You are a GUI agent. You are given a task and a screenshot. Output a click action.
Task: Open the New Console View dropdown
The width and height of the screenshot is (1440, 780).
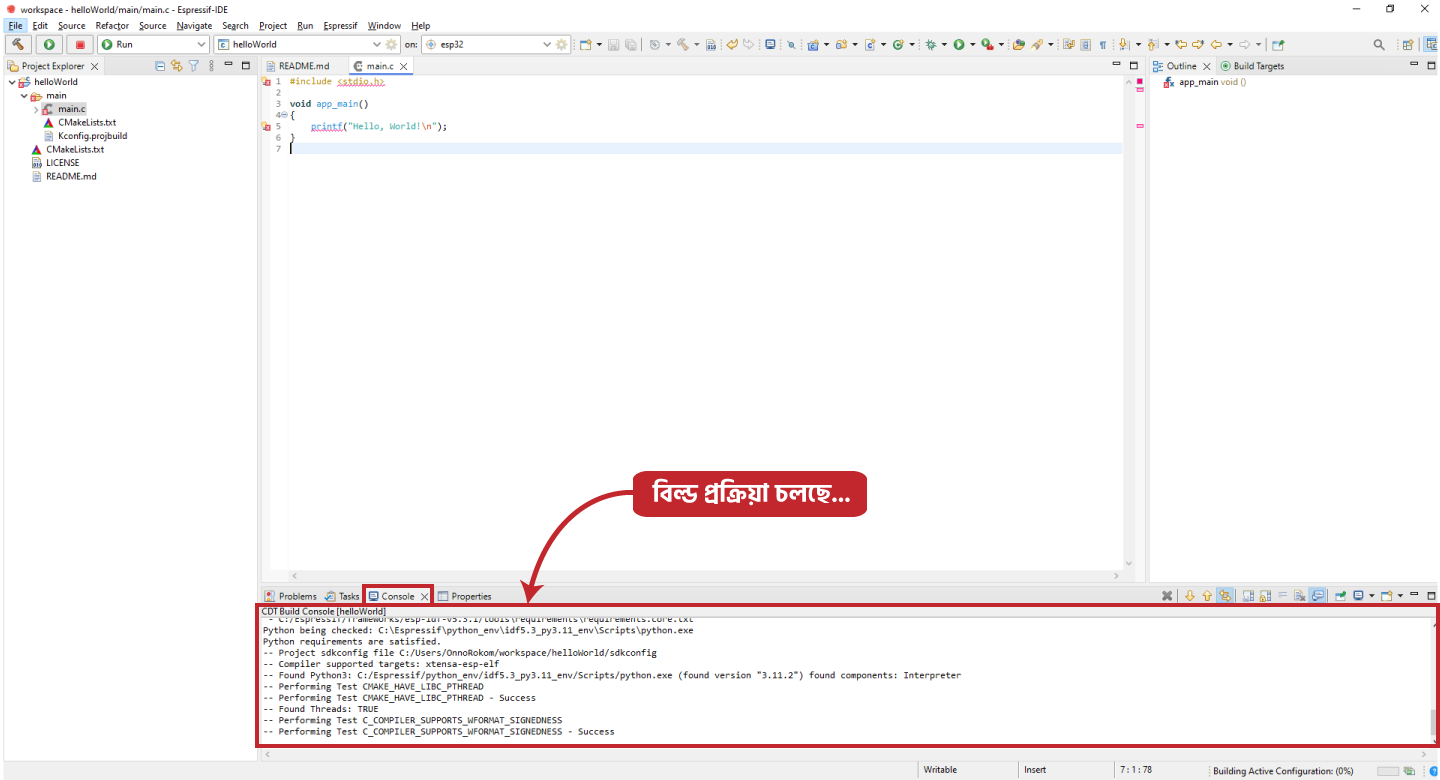click(x=1400, y=596)
